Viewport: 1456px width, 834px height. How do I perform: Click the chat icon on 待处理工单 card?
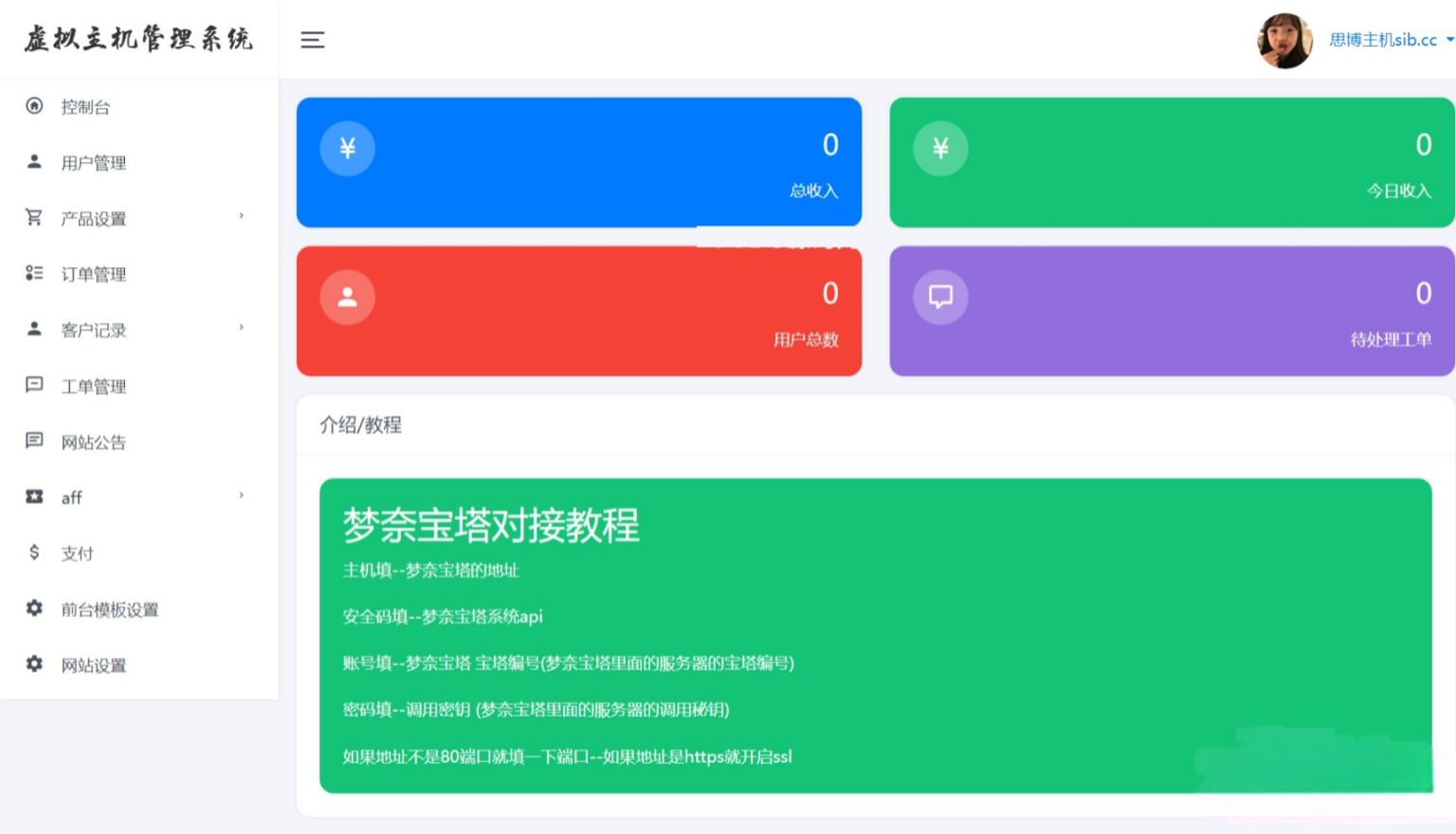tap(940, 297)
